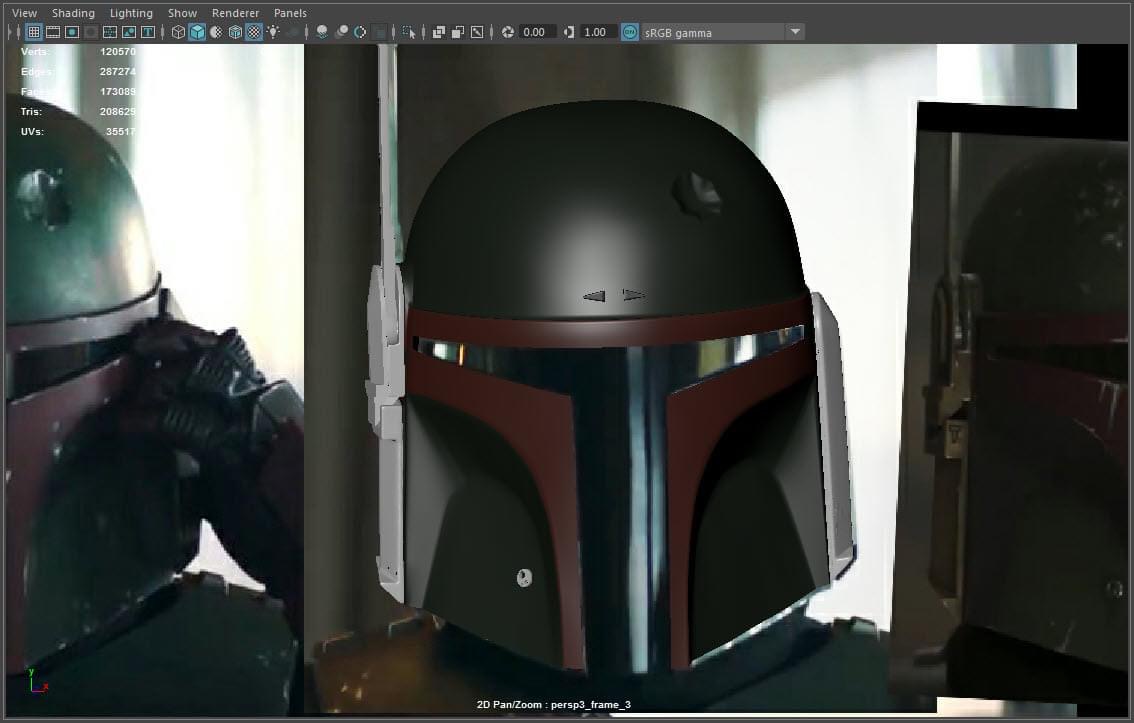Image resolution: width=1134 pixels, height=723 pixels.
Task: Toggle textured display checker icon
Action: [x=254, y=32]
